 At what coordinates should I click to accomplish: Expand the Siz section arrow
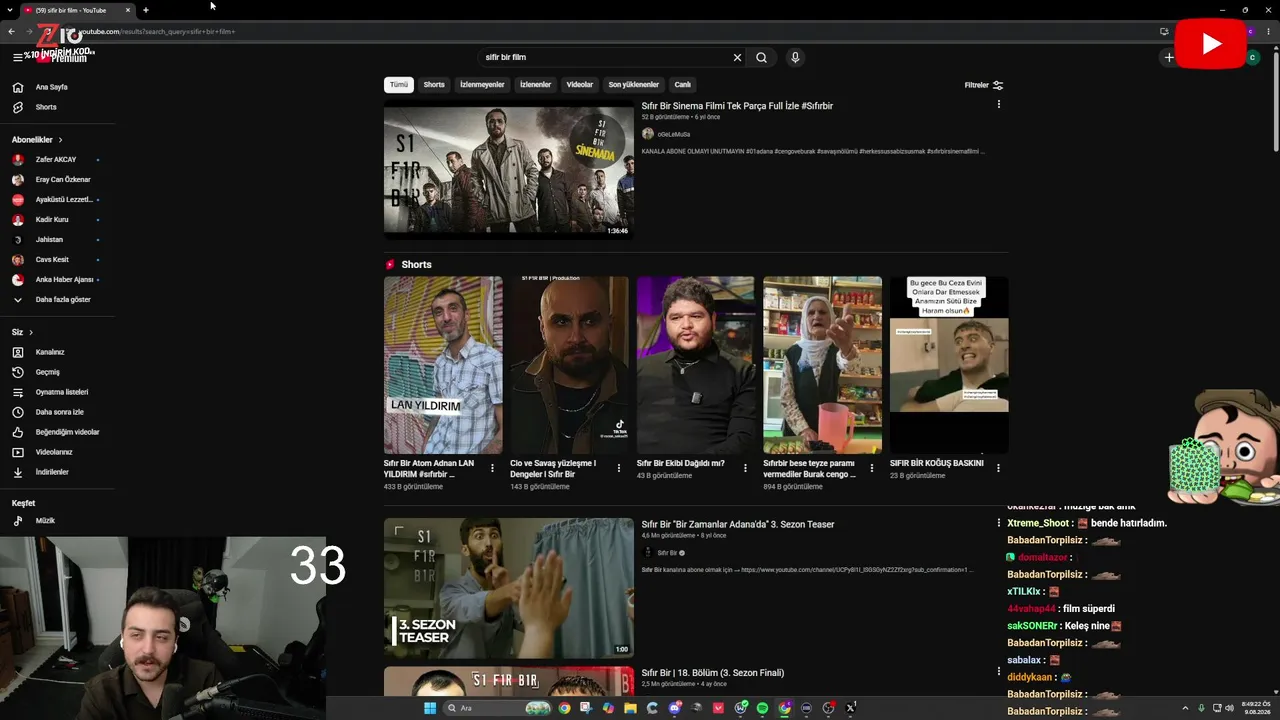[31, 332]
